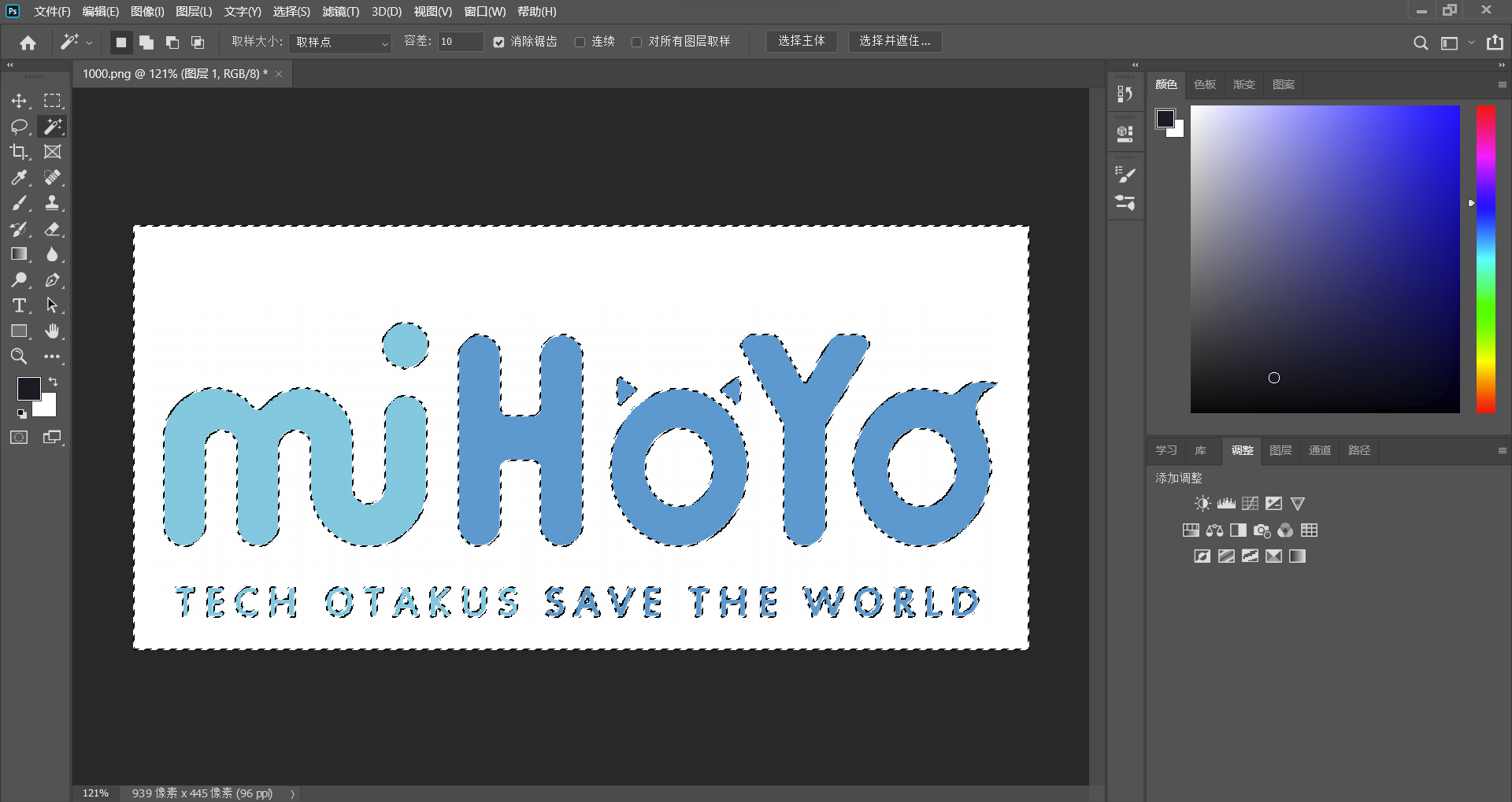
Task: Reset default foreground/background colors
Action: tap(21, 414)
